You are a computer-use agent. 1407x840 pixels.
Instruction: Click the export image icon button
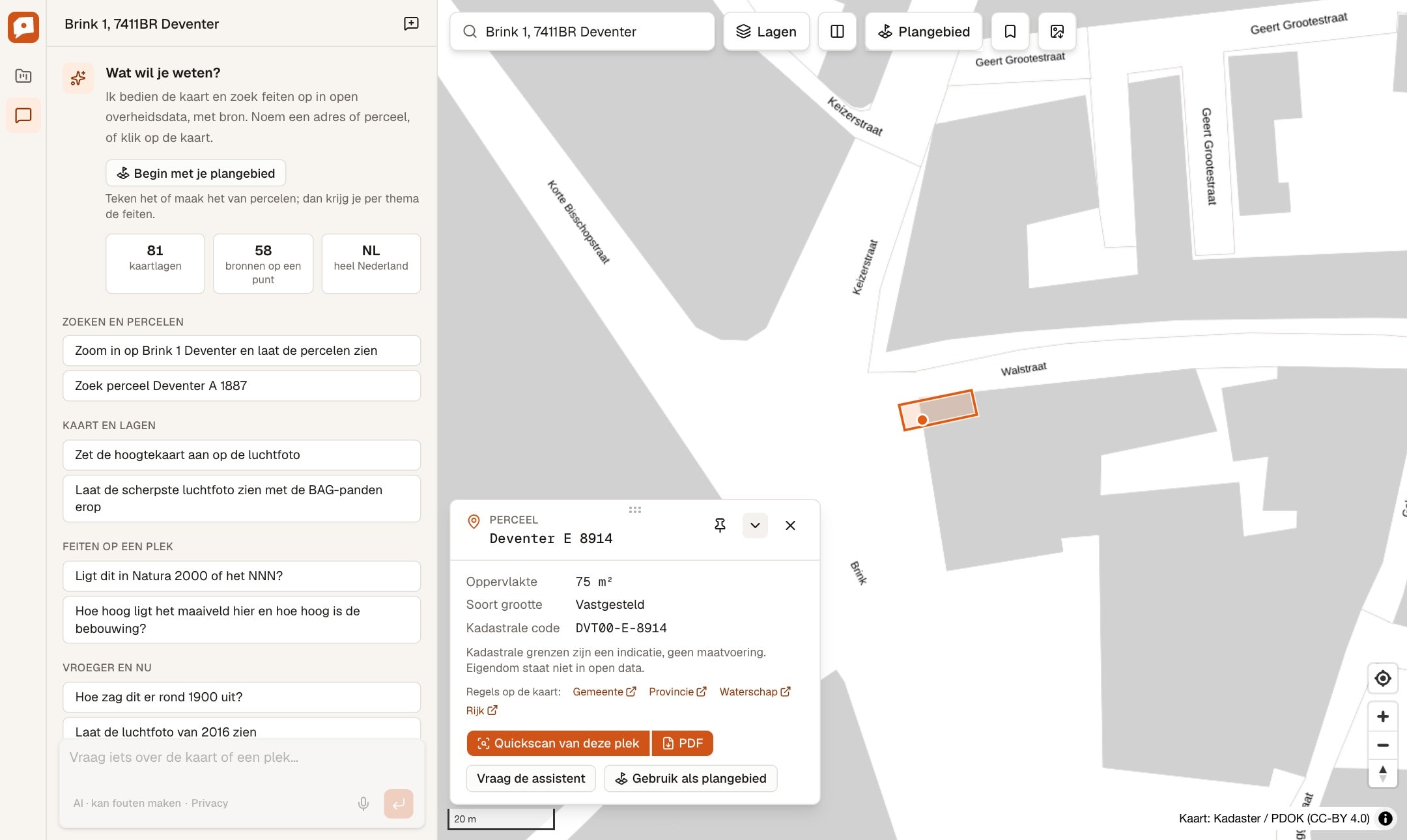click(x=1057, y=31)
